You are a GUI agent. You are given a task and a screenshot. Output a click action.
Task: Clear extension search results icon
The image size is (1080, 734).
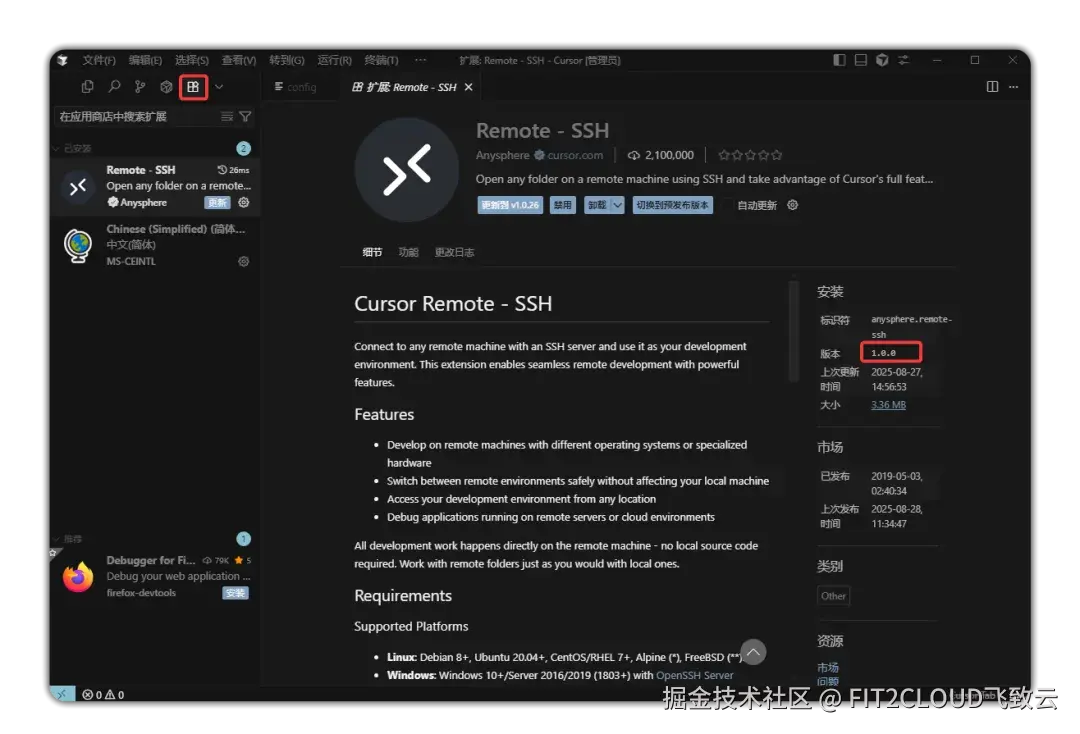point(227,116)
